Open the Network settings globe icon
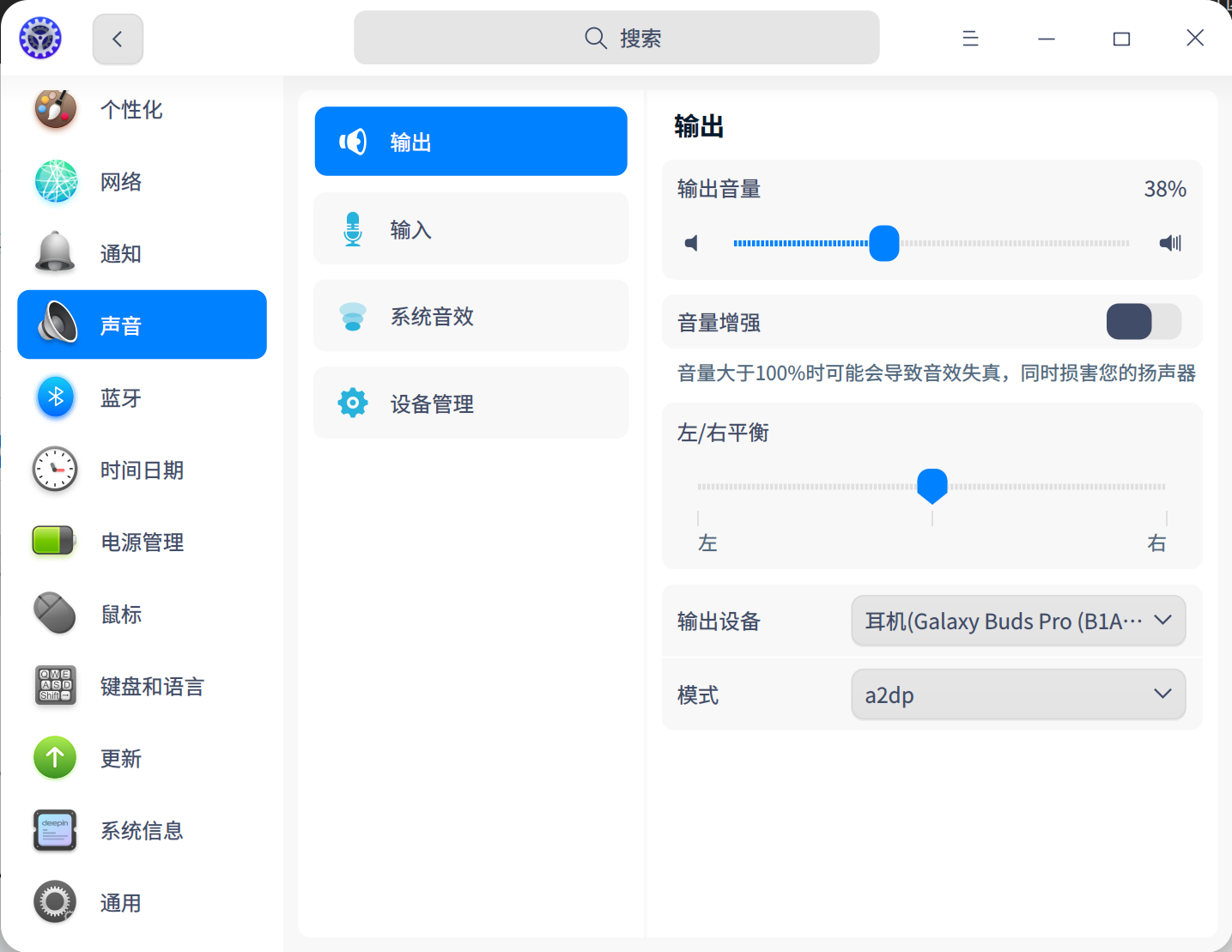1232x952 pixels. click(x=56, y=181)
